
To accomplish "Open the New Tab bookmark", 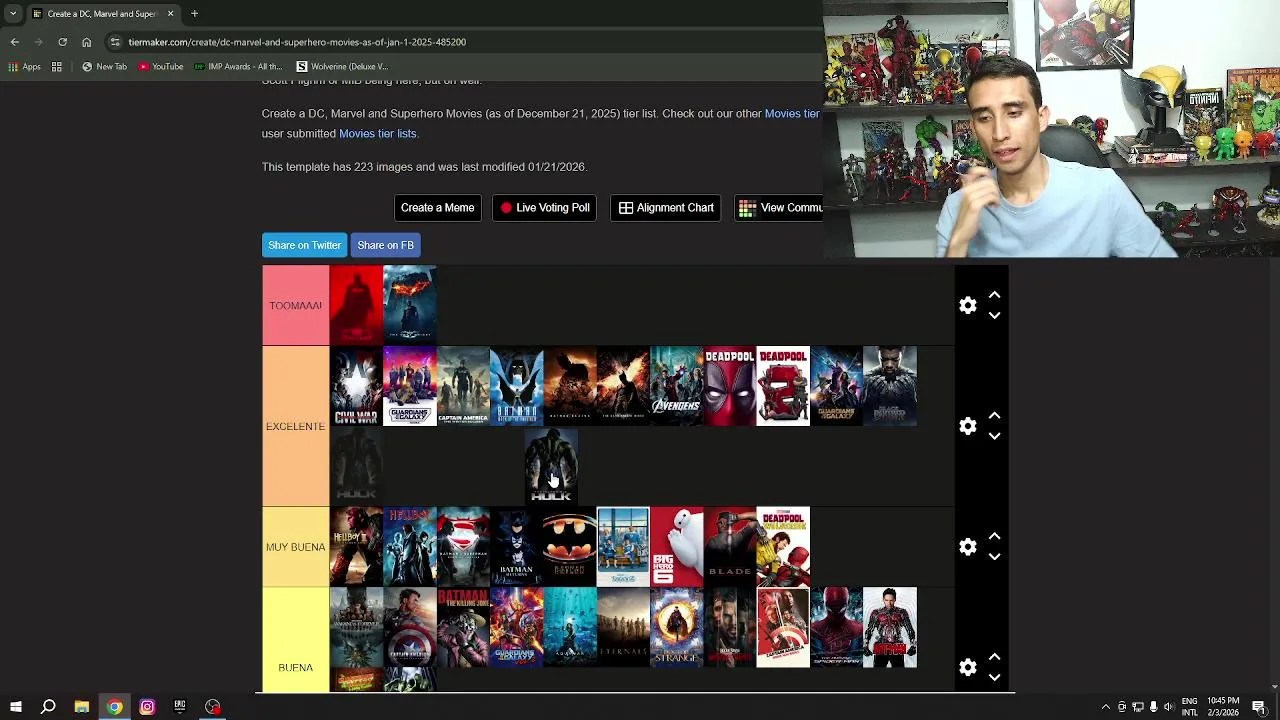I will [104, 67].
